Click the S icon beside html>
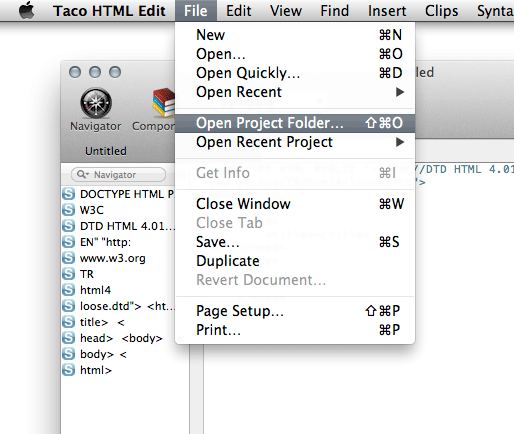Viewport: 514px width, 434px height. 69,370
